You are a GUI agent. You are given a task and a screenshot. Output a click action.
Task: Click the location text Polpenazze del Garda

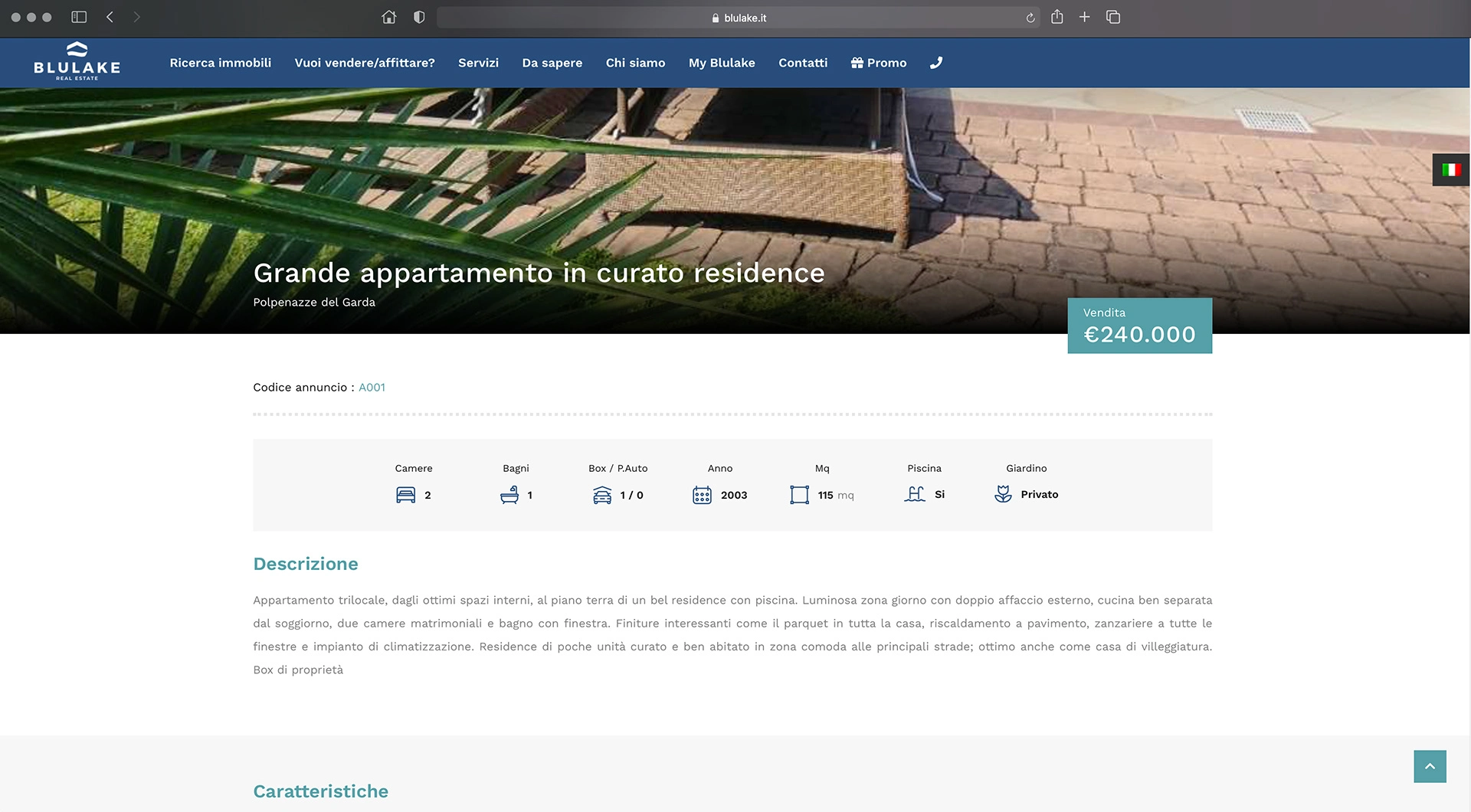314,303
